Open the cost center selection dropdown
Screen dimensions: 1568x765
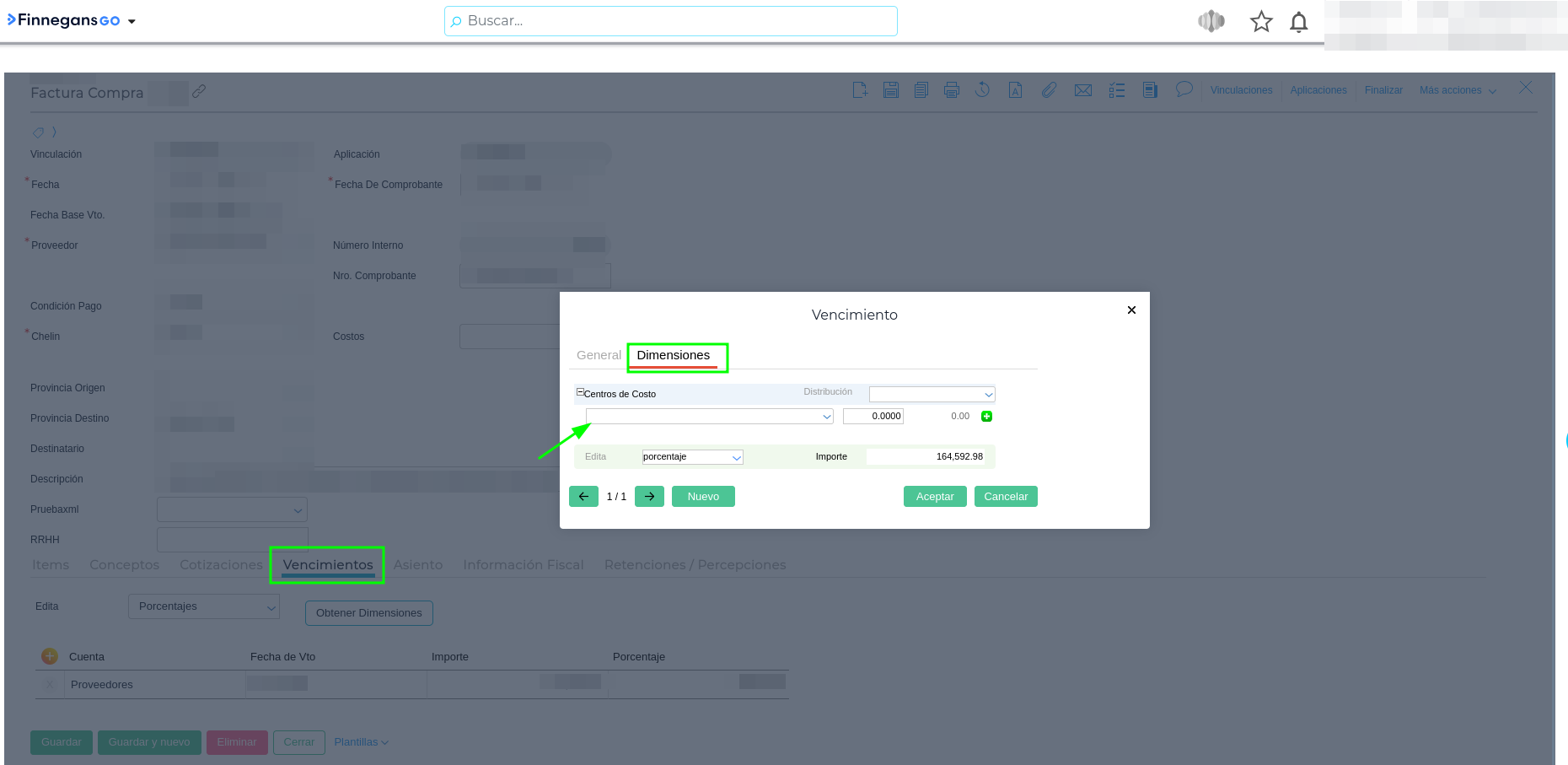point(709,417)
